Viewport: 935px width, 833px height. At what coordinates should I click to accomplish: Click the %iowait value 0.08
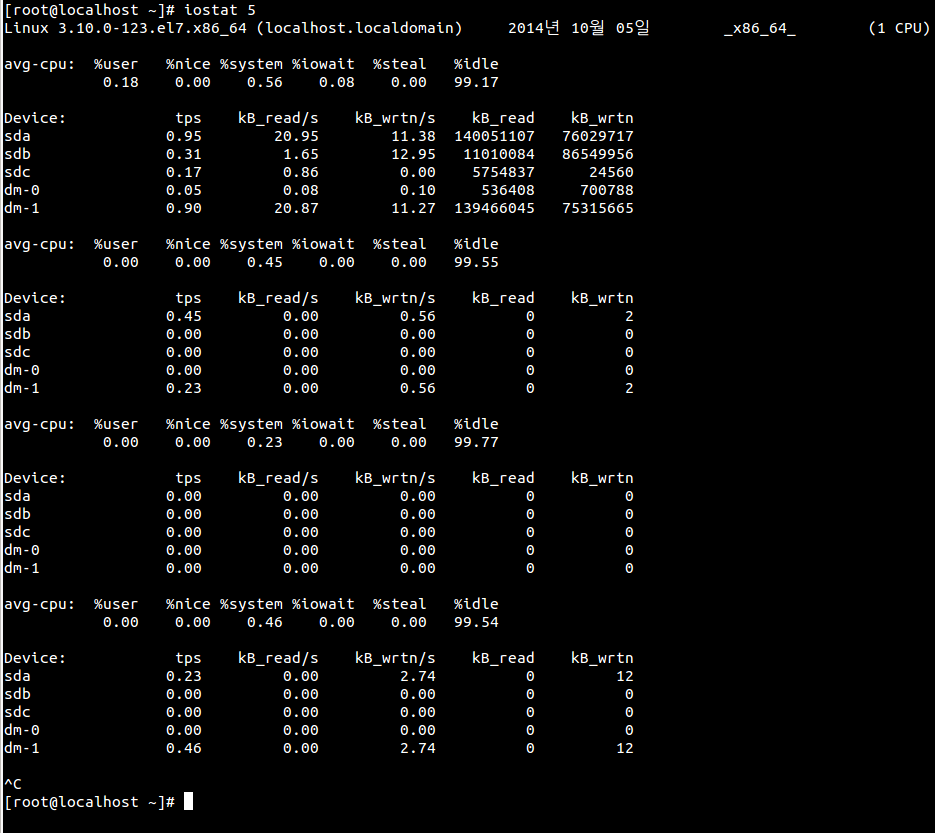(336, 82)
